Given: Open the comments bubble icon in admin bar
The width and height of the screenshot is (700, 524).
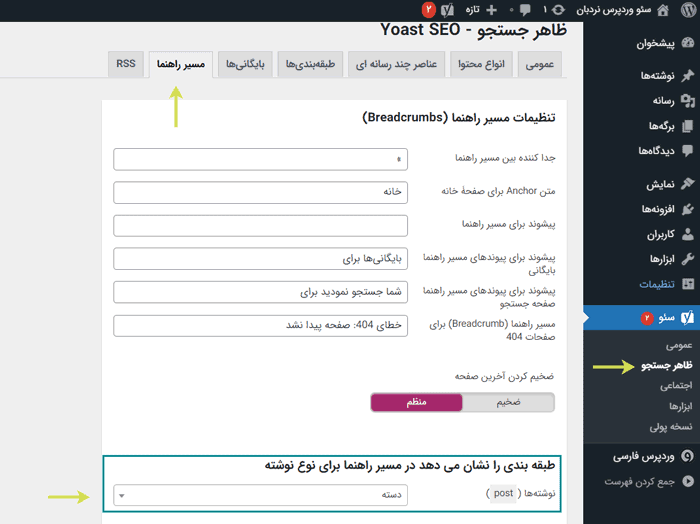Looking at the screenshot, I should click(x=525, y=10).
